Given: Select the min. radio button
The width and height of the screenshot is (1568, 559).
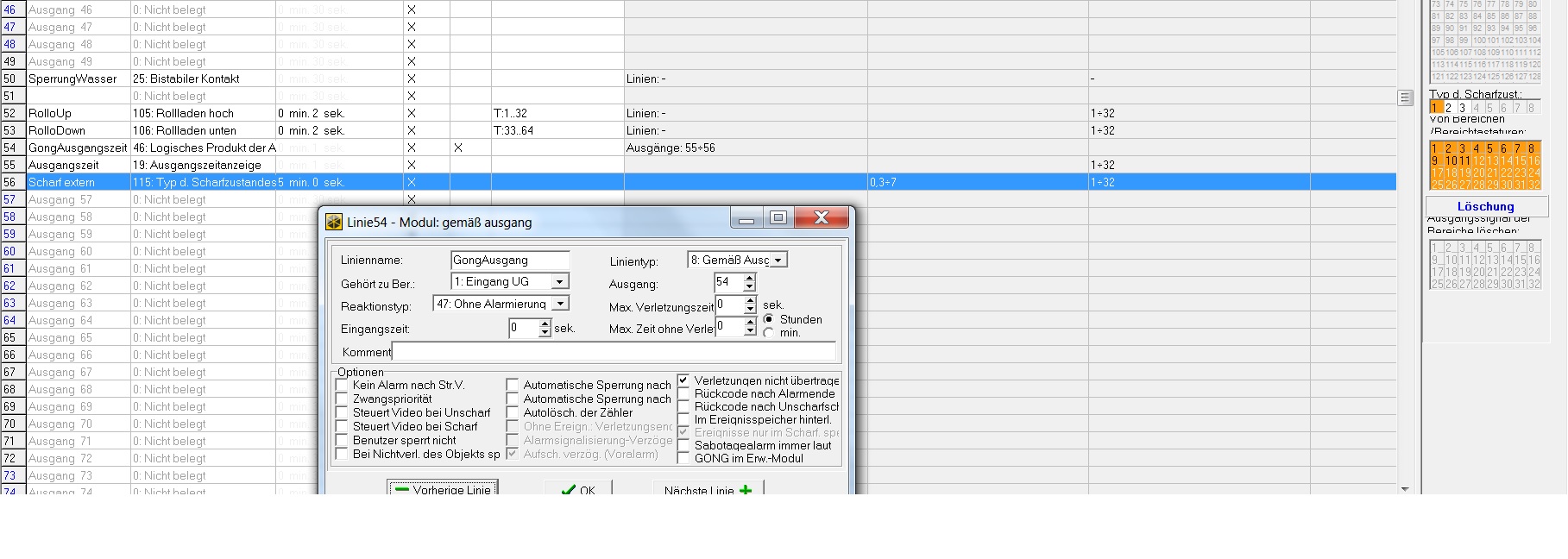Looking at the screenshot, I should [768, 333].
